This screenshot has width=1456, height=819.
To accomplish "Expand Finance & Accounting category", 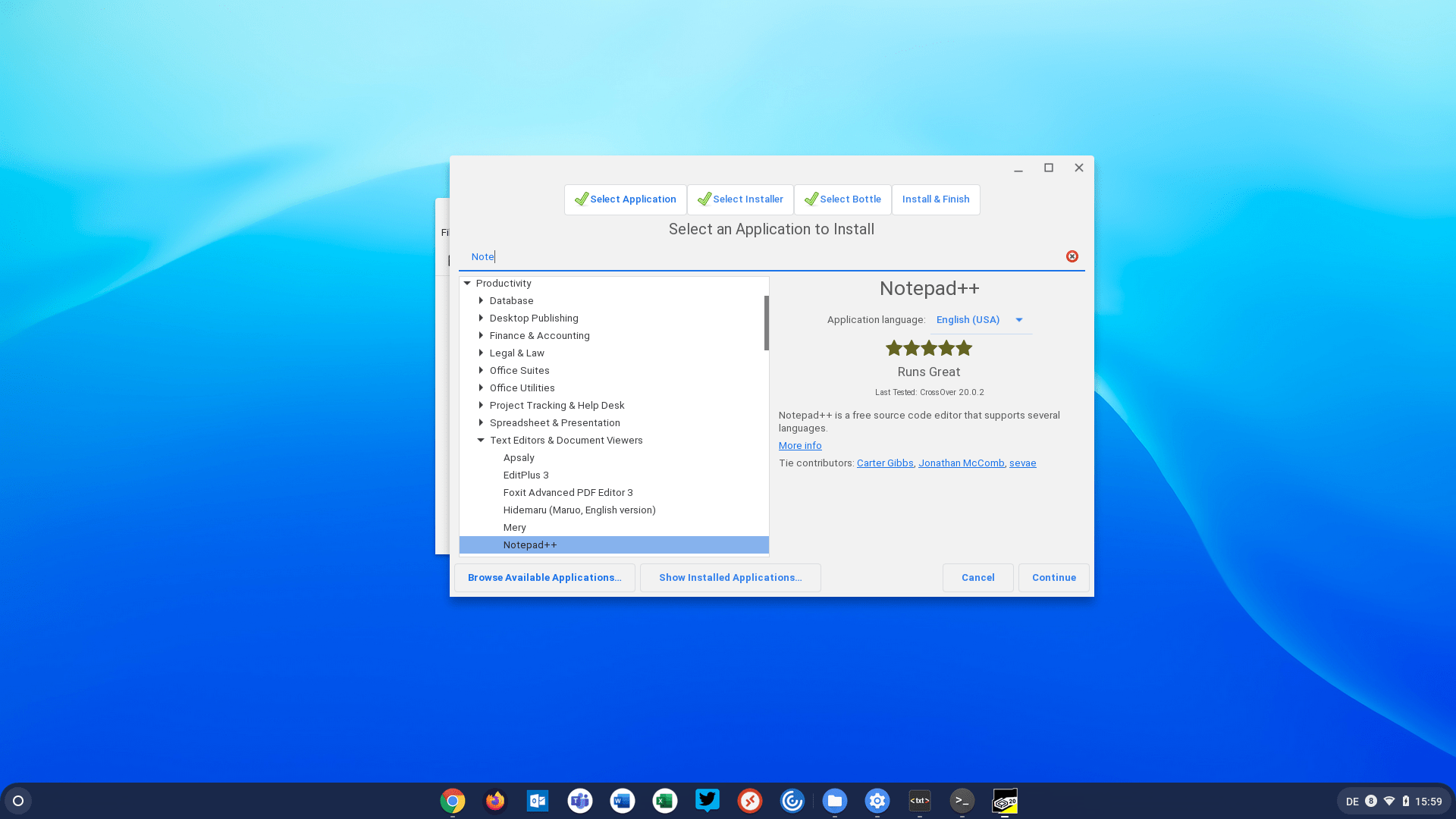I will [481, 335].
